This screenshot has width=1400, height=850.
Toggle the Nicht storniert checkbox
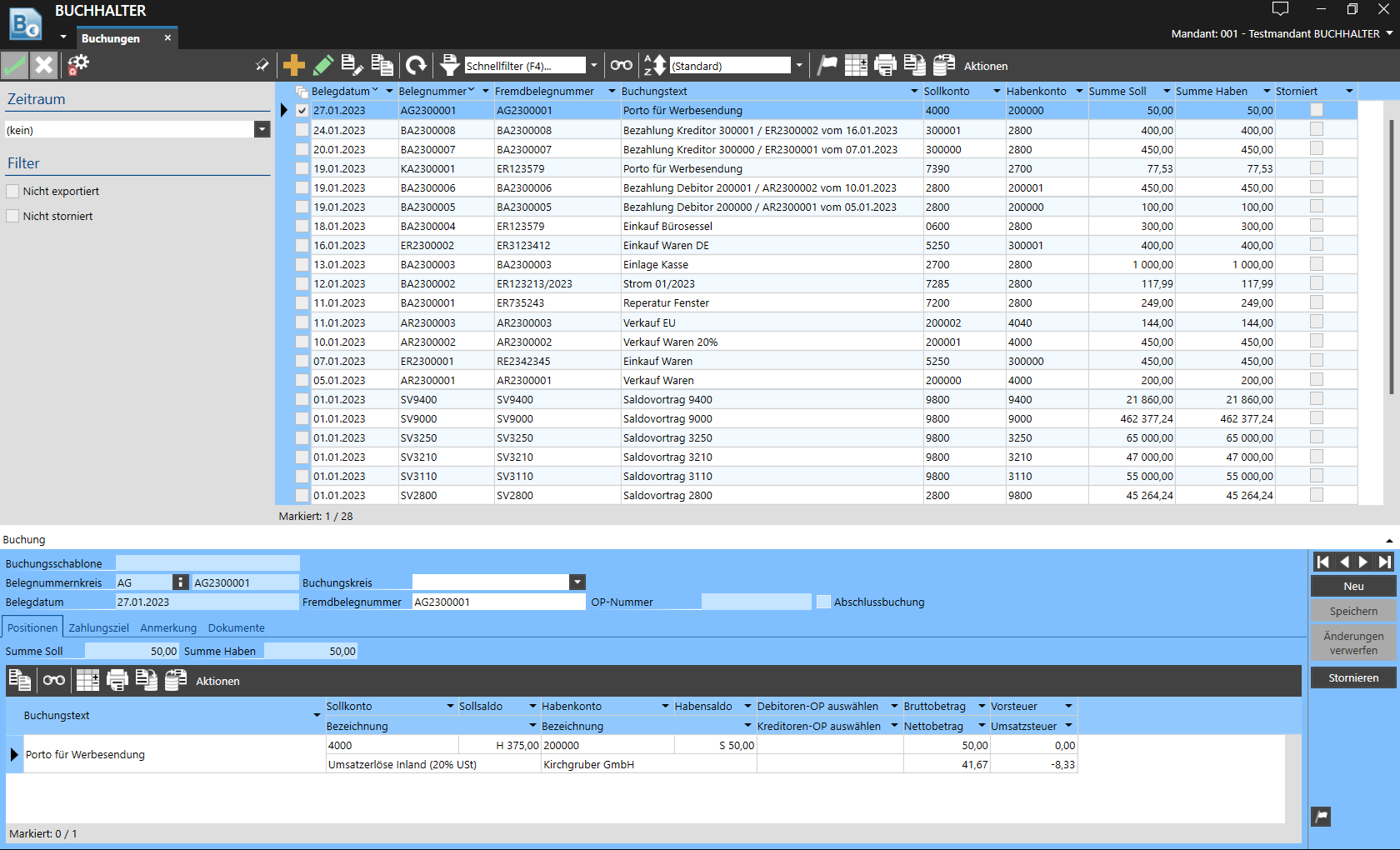coord(12,216)
